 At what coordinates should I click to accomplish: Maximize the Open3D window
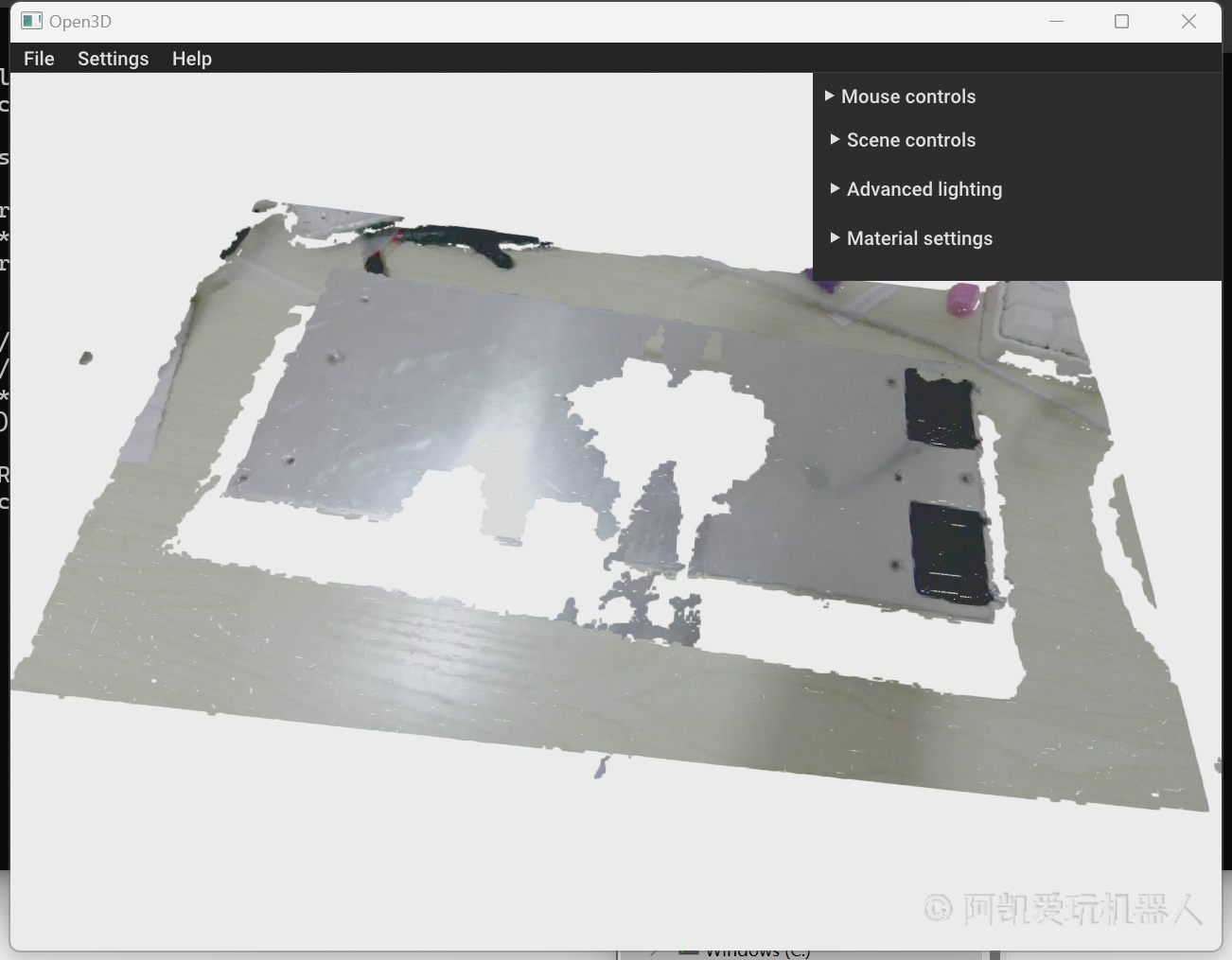pos(1121,21)
